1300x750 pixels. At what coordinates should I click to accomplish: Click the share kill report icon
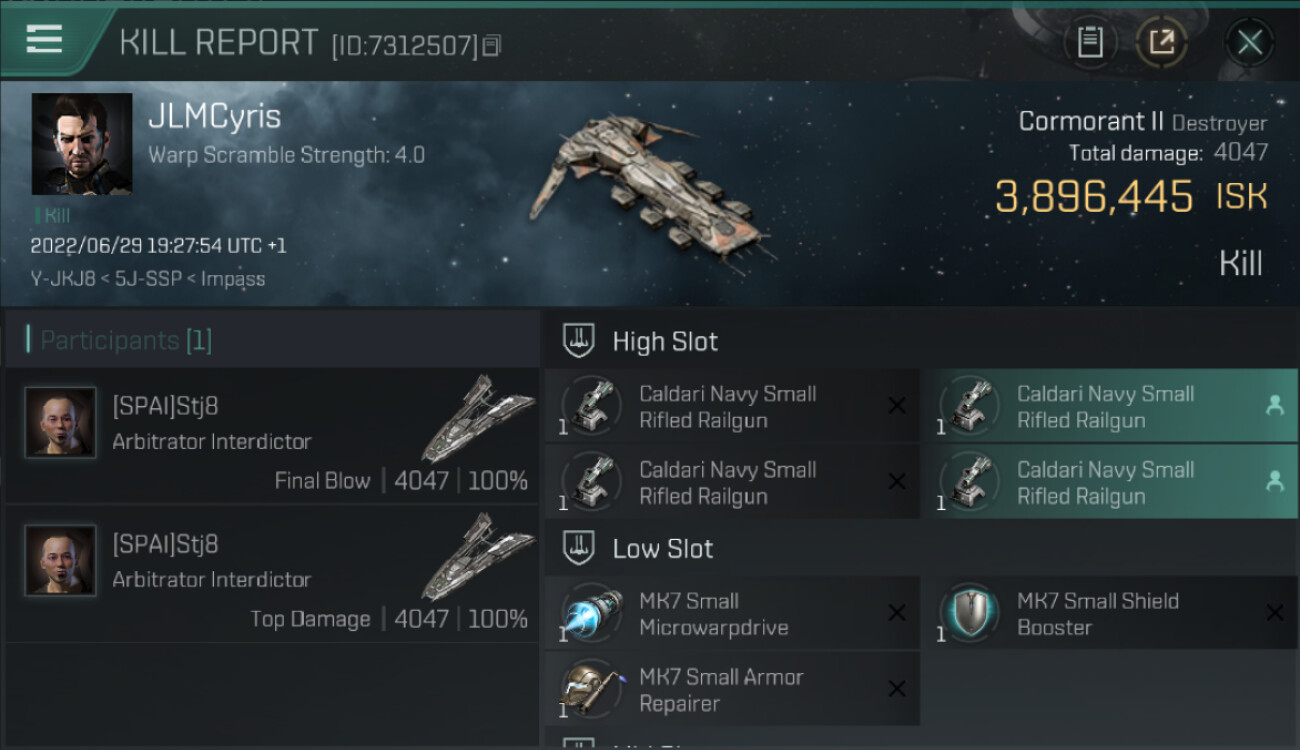[x=1161, y=42]
